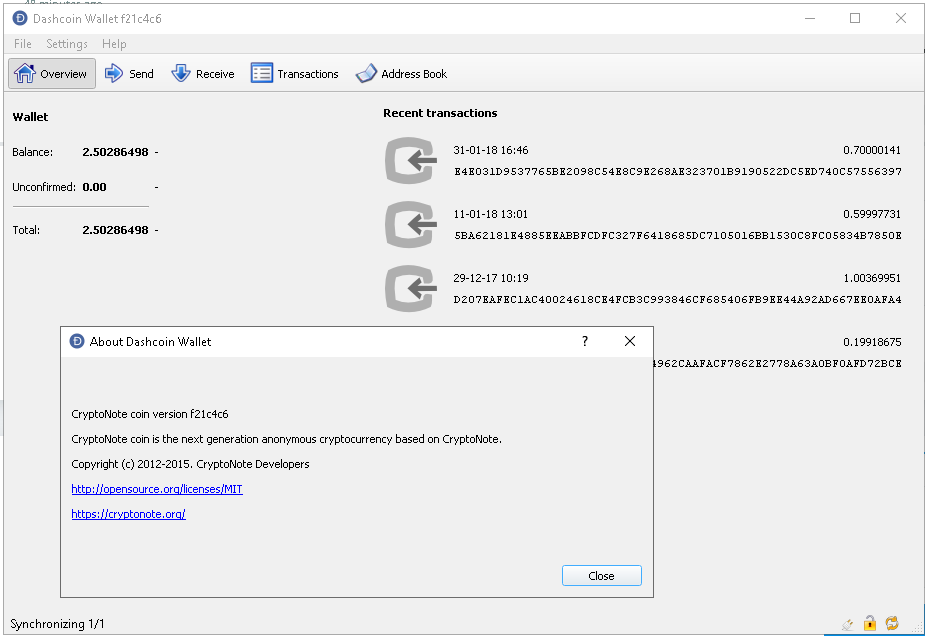The width and height of the screenshot is (925, 636).
Task: Click the date 11-01-18 13:01
Action: [491, 214]
